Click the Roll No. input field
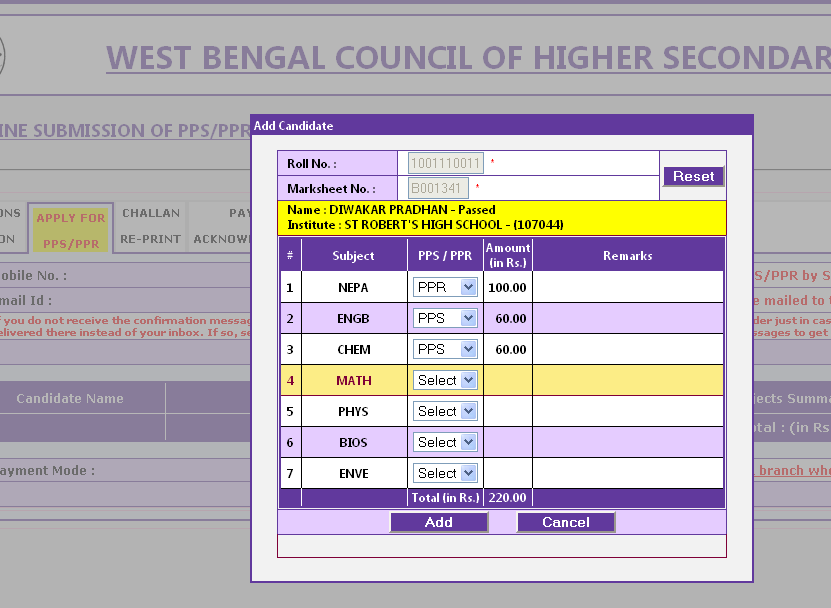 [446, 163]
